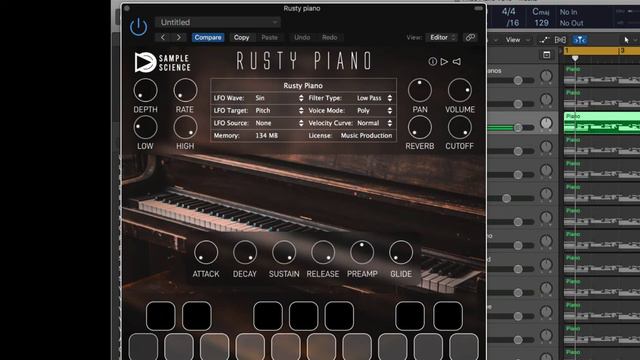Click the selected track's pan knob
Image resolution: width=640 pixels, height=360 pixels.
pyautogui.click(x=546, y=123)
